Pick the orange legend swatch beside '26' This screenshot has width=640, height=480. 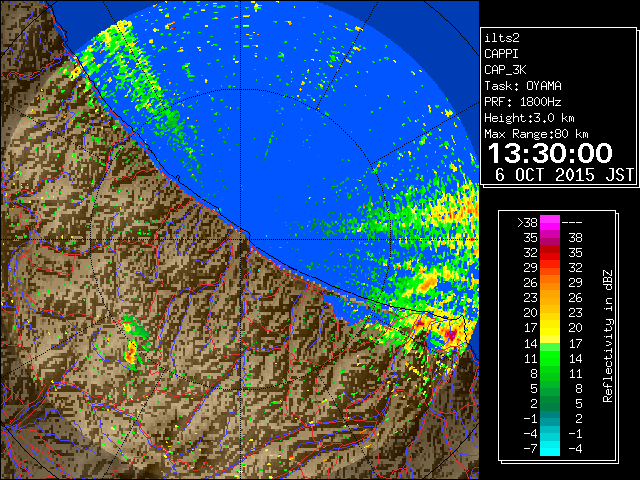click(550, 283)
